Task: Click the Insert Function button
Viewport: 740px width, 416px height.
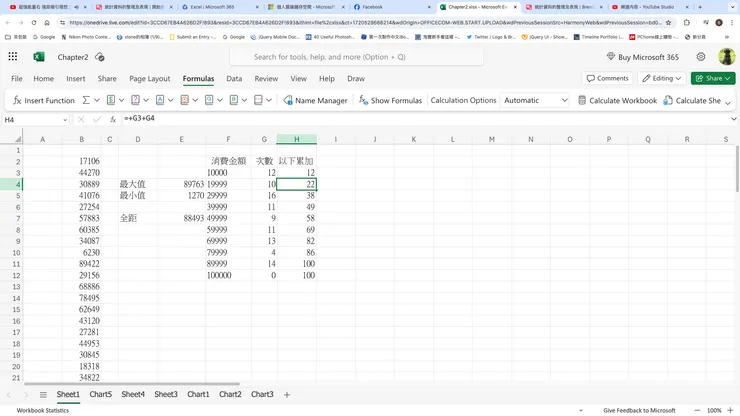Action: [43, 100]
